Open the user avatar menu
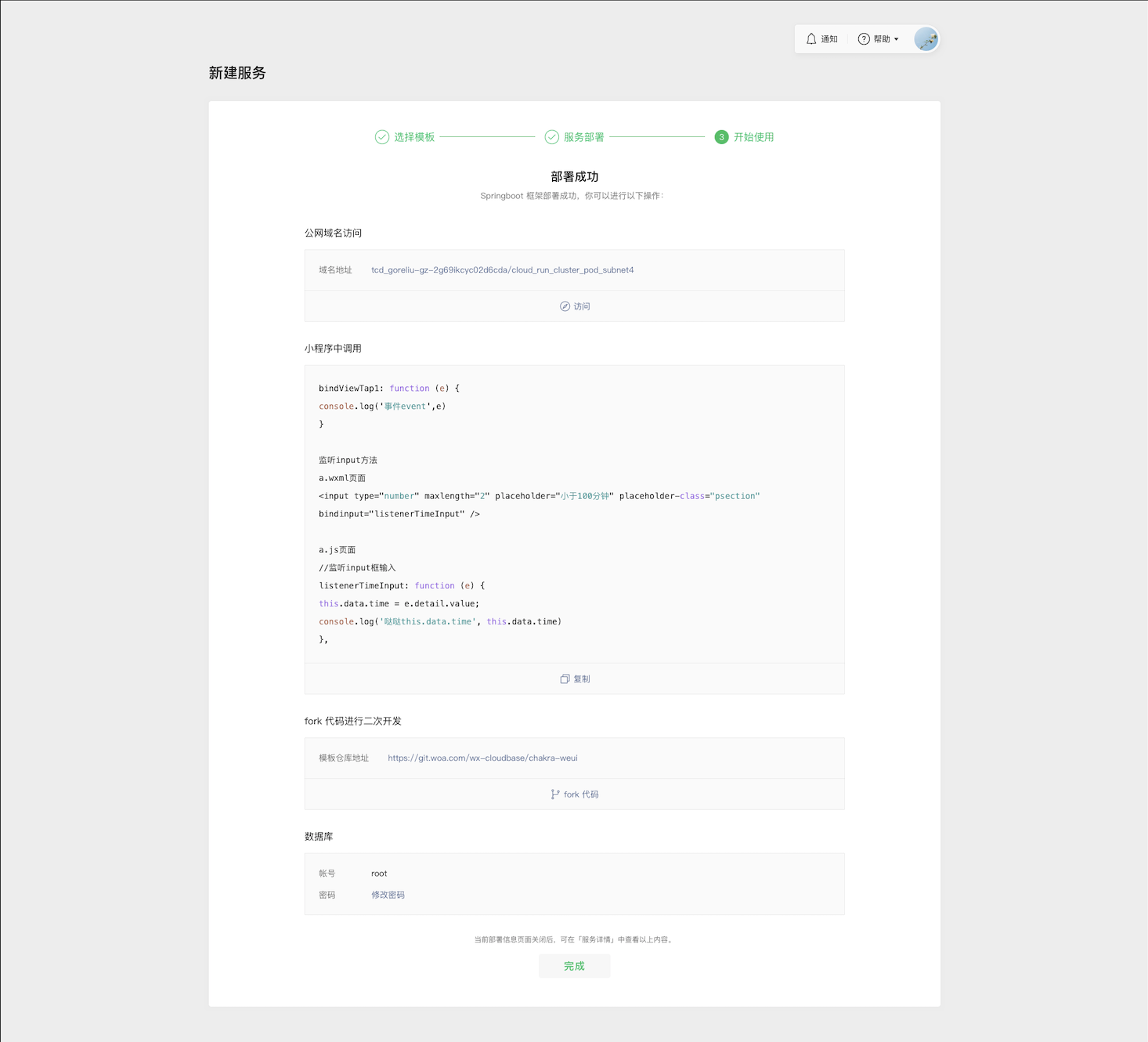 [926, 39]
